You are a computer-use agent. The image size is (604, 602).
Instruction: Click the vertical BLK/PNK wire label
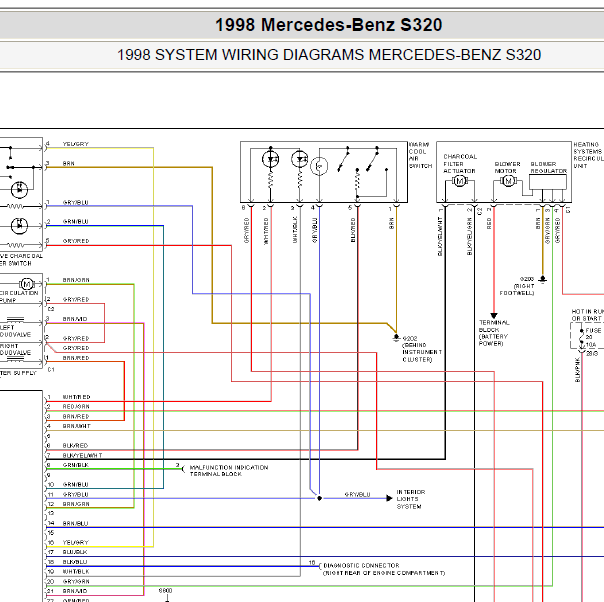(577, 370)
